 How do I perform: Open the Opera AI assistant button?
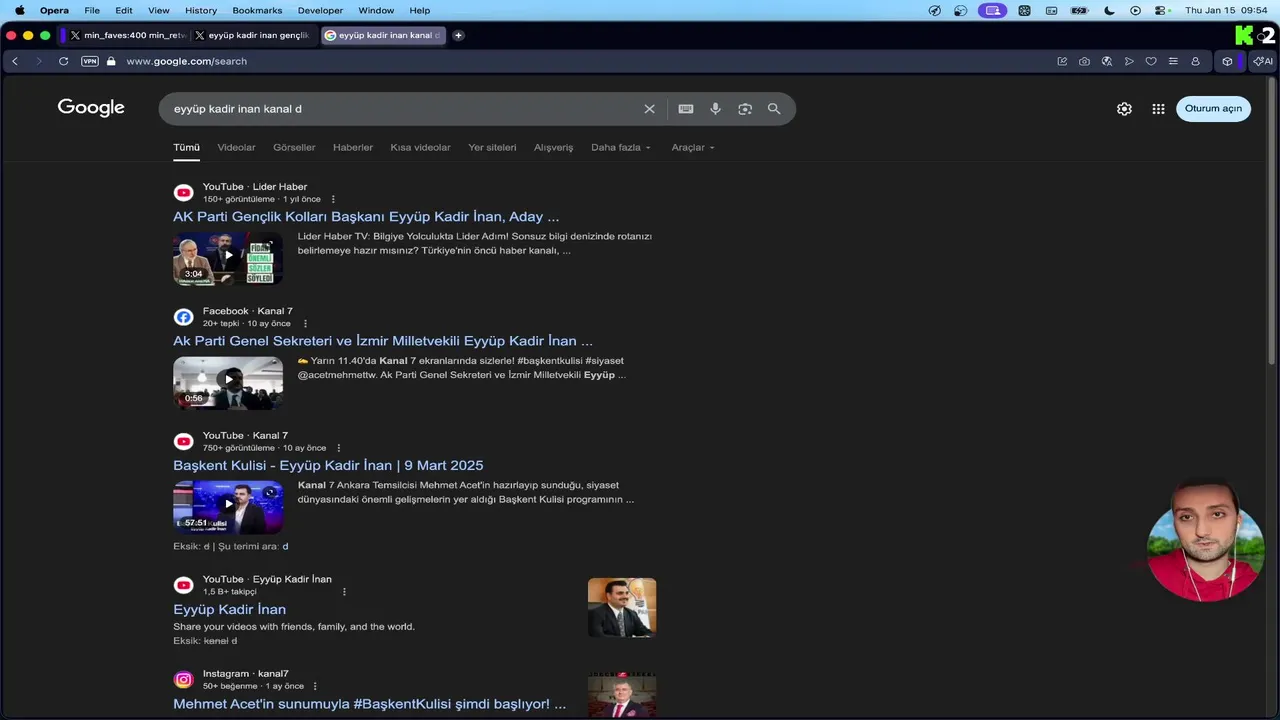pyautogui.click(x=1263, y=61)
